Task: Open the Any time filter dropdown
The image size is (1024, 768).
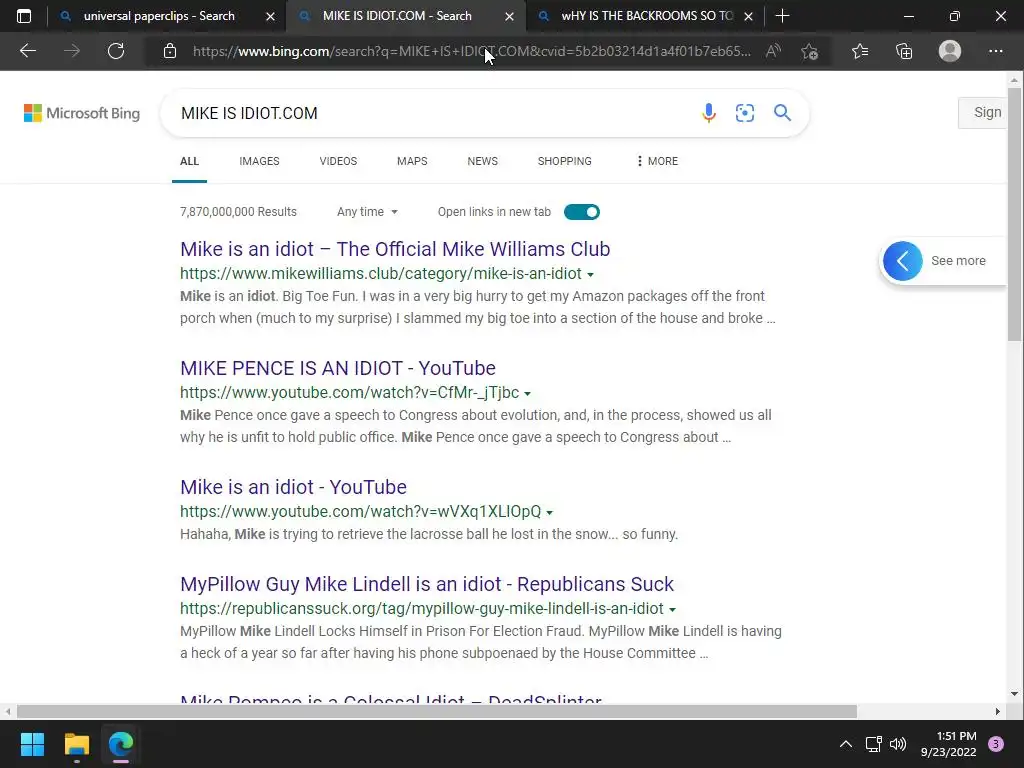Action: point(367,212)
